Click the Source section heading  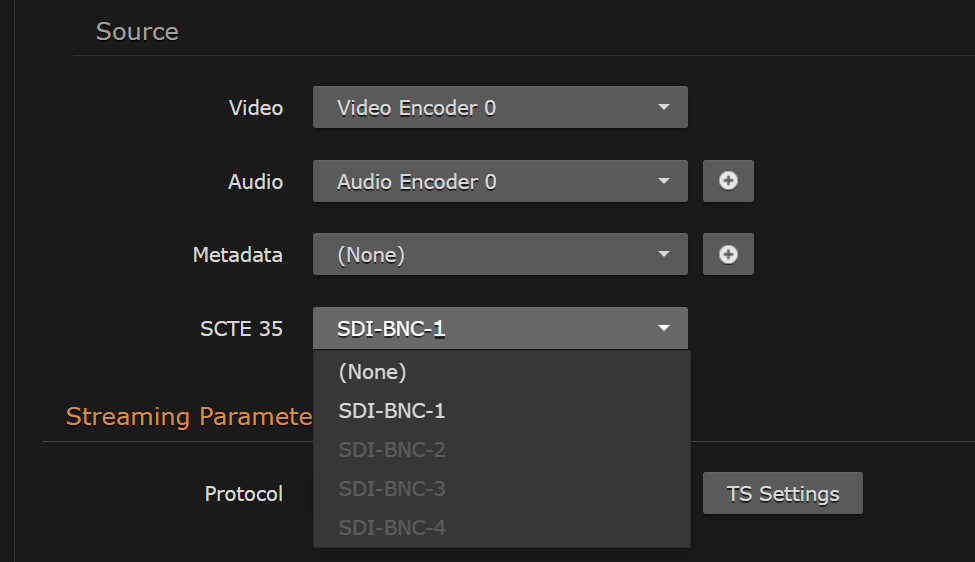click(x=137, y=32)
